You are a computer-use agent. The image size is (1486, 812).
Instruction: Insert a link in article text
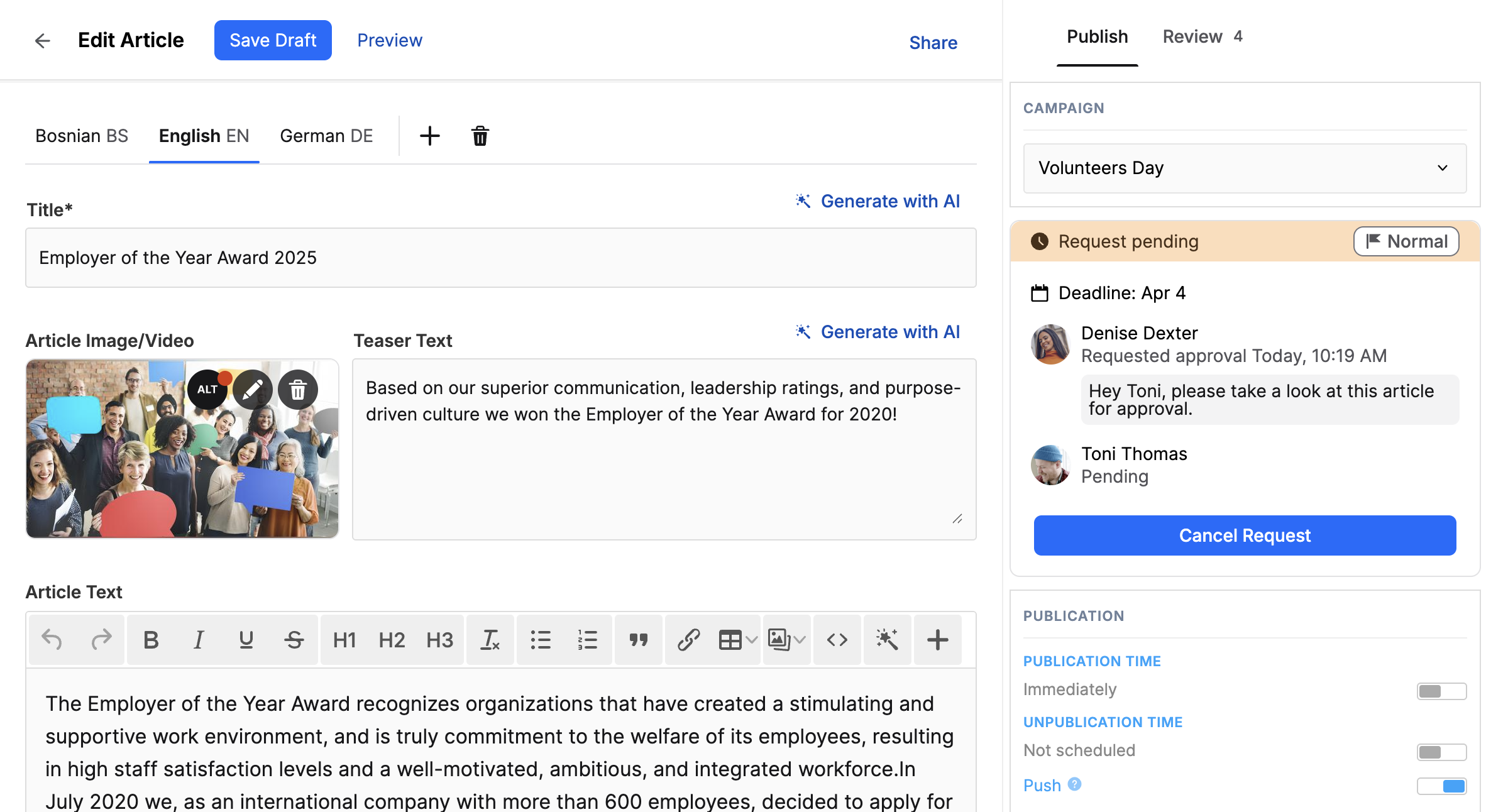(688, 640)
